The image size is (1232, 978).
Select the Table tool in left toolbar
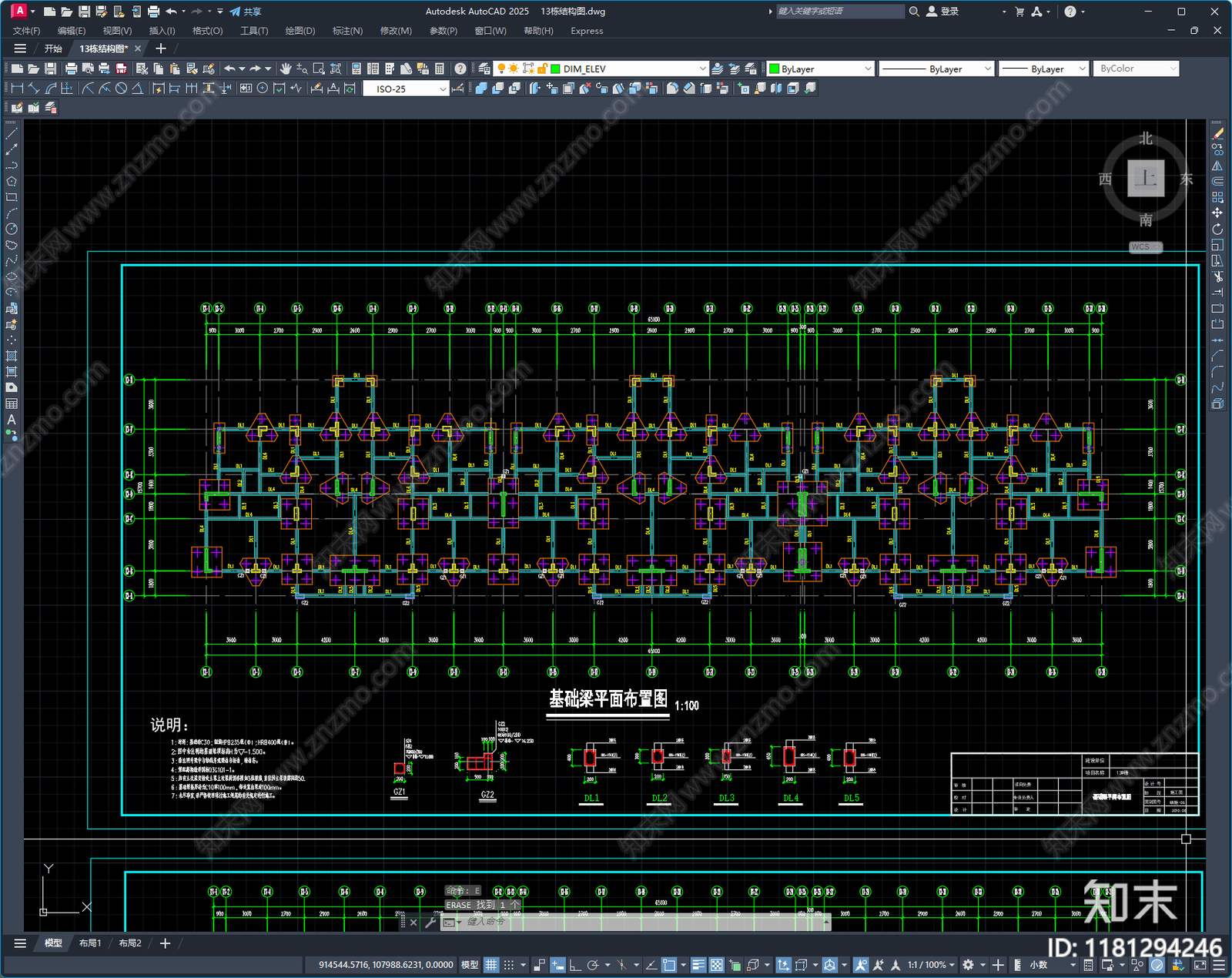pos(12,404)
